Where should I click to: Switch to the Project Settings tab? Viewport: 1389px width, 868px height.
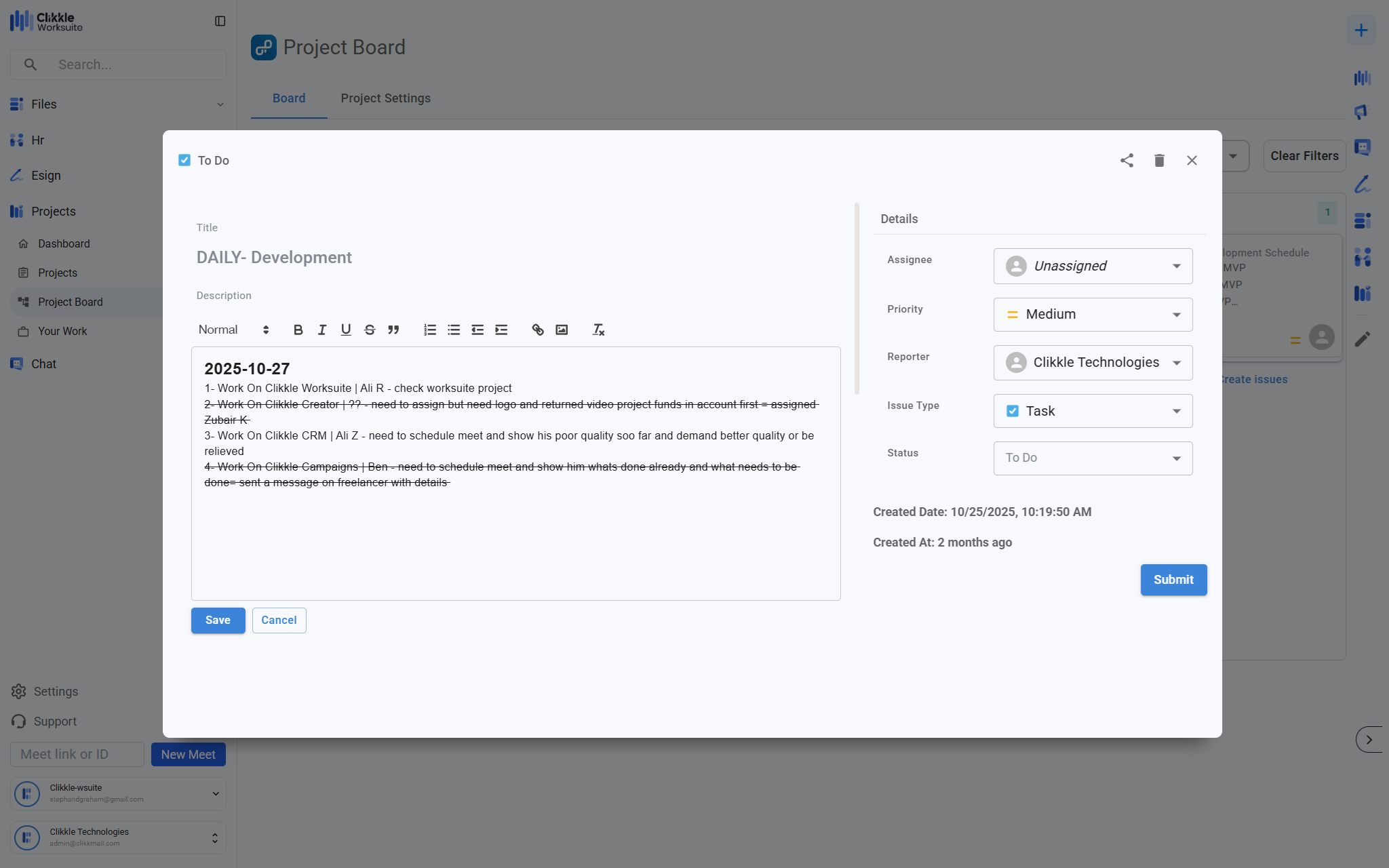tap(385, 98)
